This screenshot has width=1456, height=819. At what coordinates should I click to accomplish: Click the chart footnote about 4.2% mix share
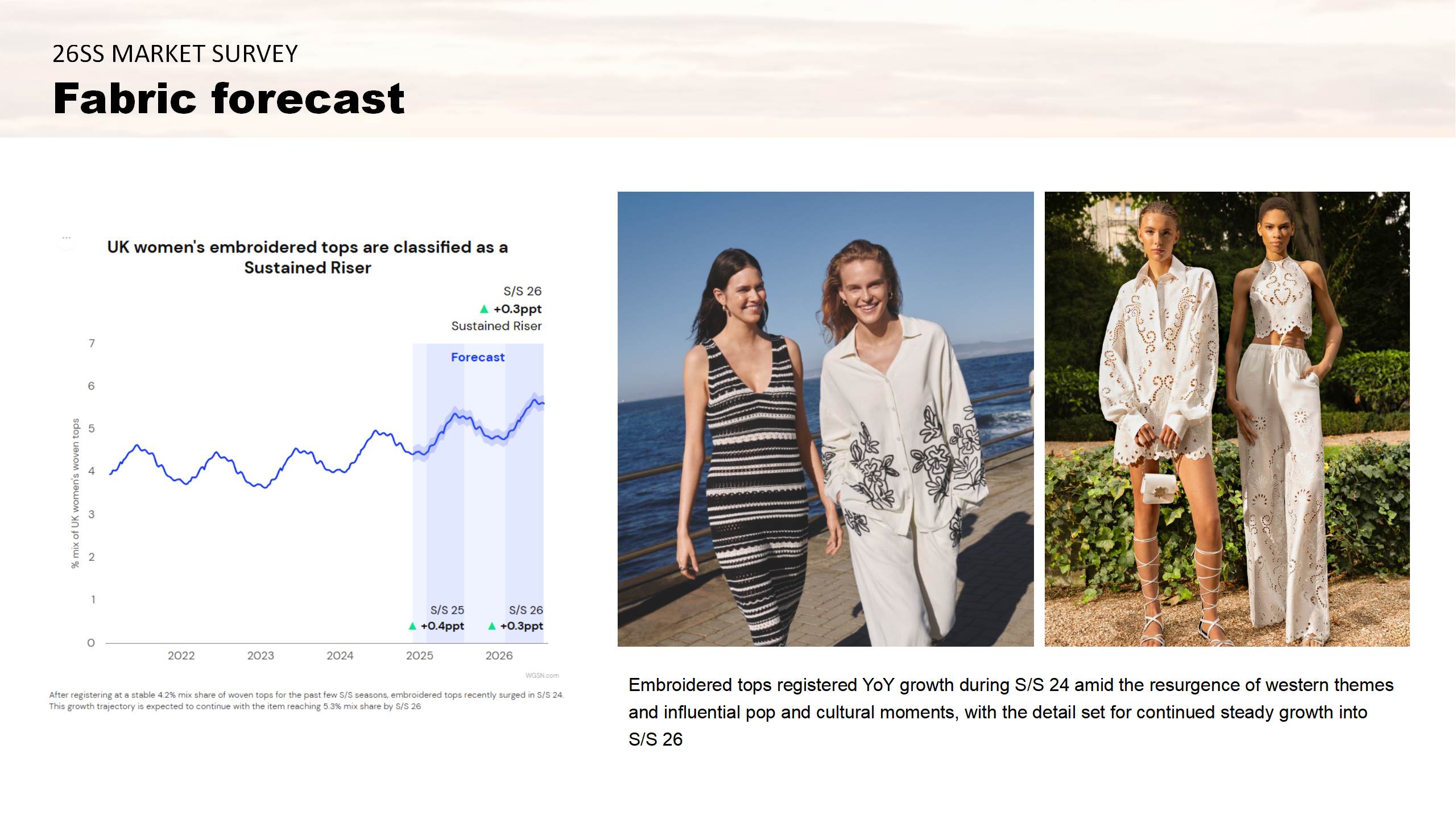[x=306, y=701]
